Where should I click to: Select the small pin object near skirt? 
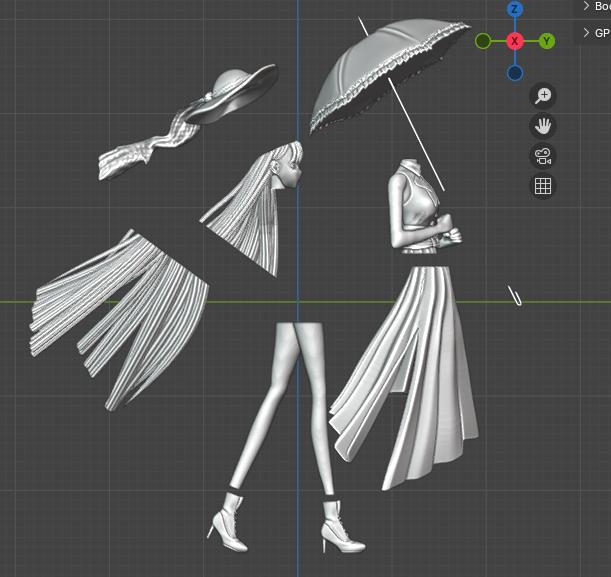click(515, 296)
